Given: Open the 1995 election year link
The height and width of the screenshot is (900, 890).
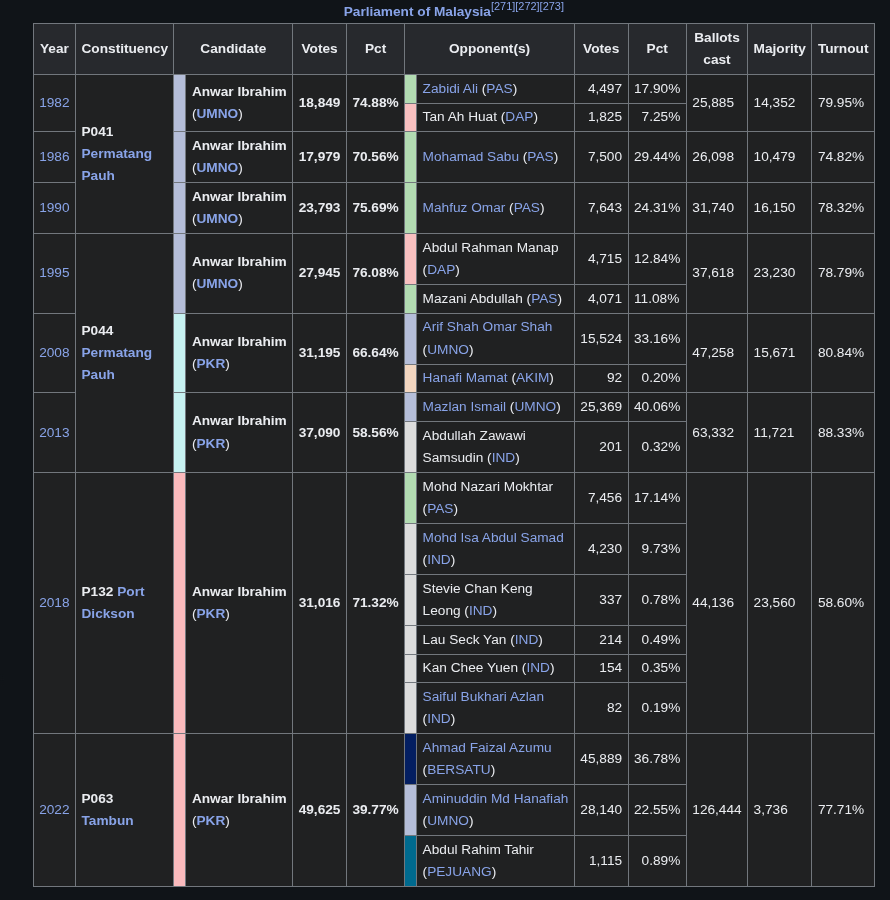Looking at the screenshot, I should coord(54,273).
